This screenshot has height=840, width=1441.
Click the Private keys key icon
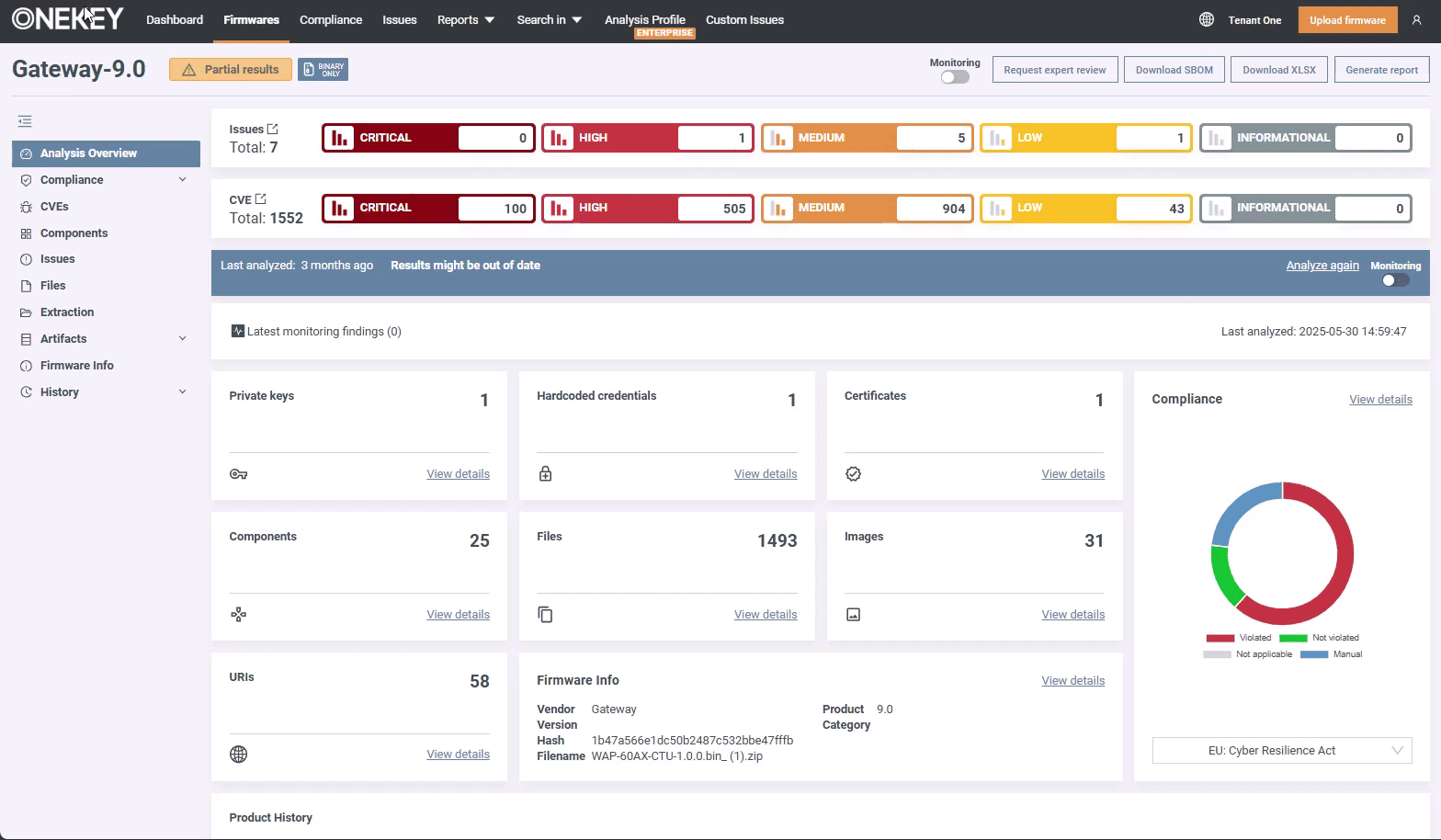pyautogui.click(x=238, y=474)
